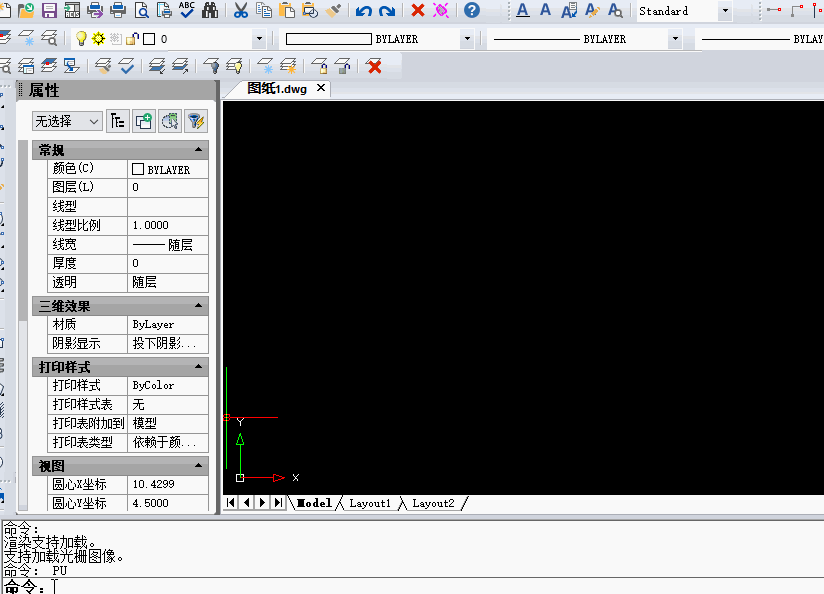The image size is (824, 594).
Task: Open help with the blue question mark
Action: tap(472, 10)
